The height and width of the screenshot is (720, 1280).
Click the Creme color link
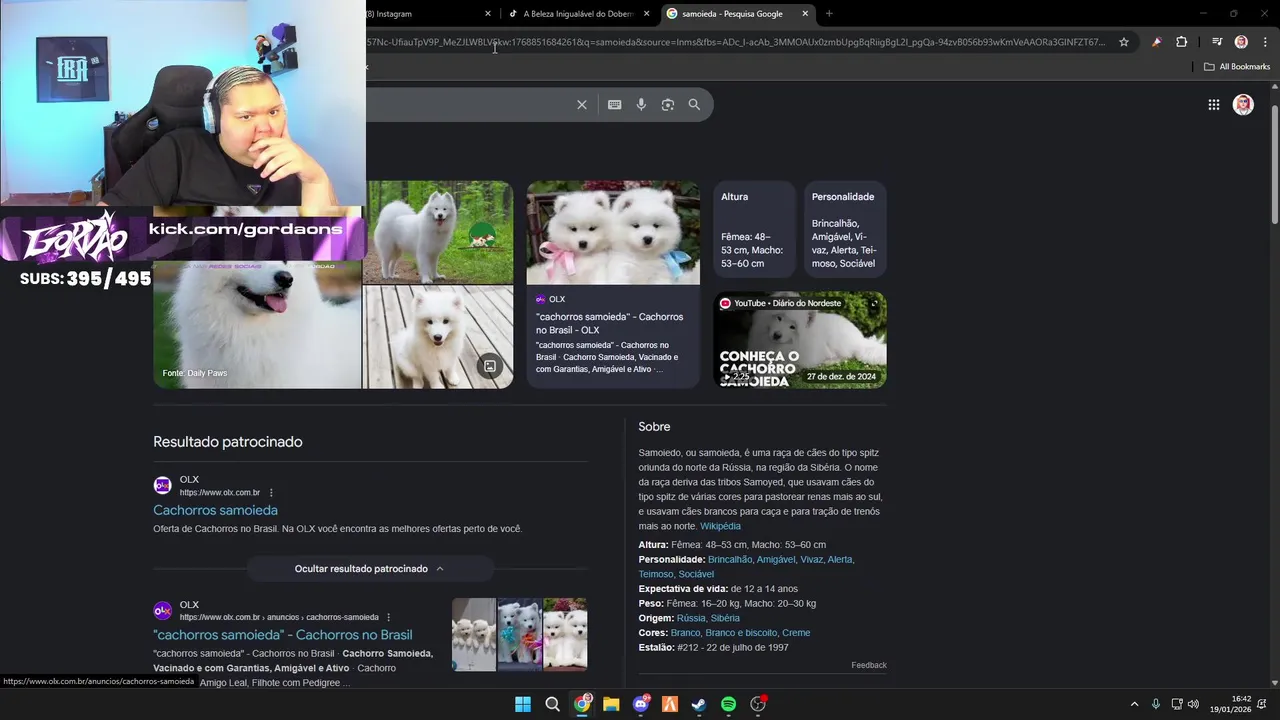pos(796,633)
